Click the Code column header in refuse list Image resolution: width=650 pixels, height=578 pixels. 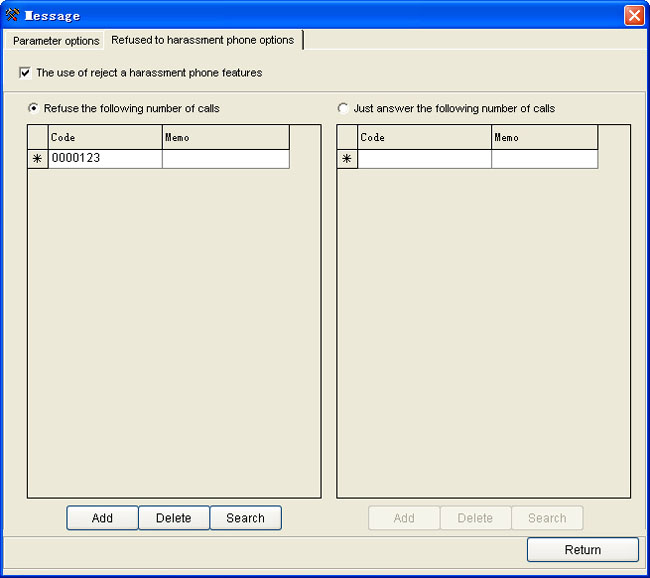pyautogui.click(x=105, y=137)
